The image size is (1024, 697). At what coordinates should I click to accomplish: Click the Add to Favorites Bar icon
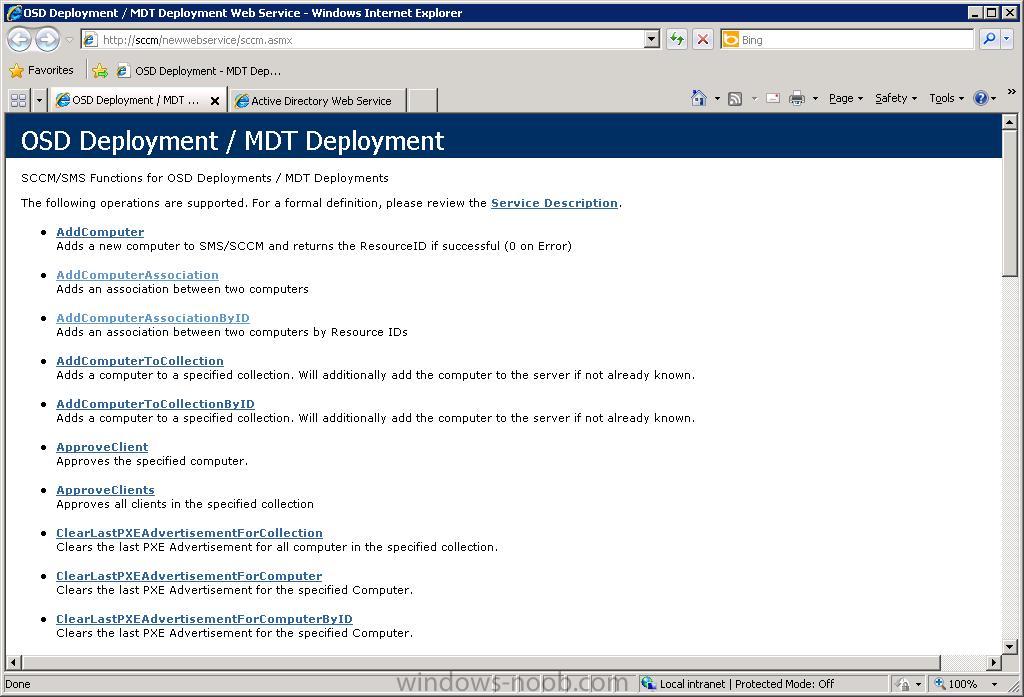pyautogui.click(x=100, y=71)
